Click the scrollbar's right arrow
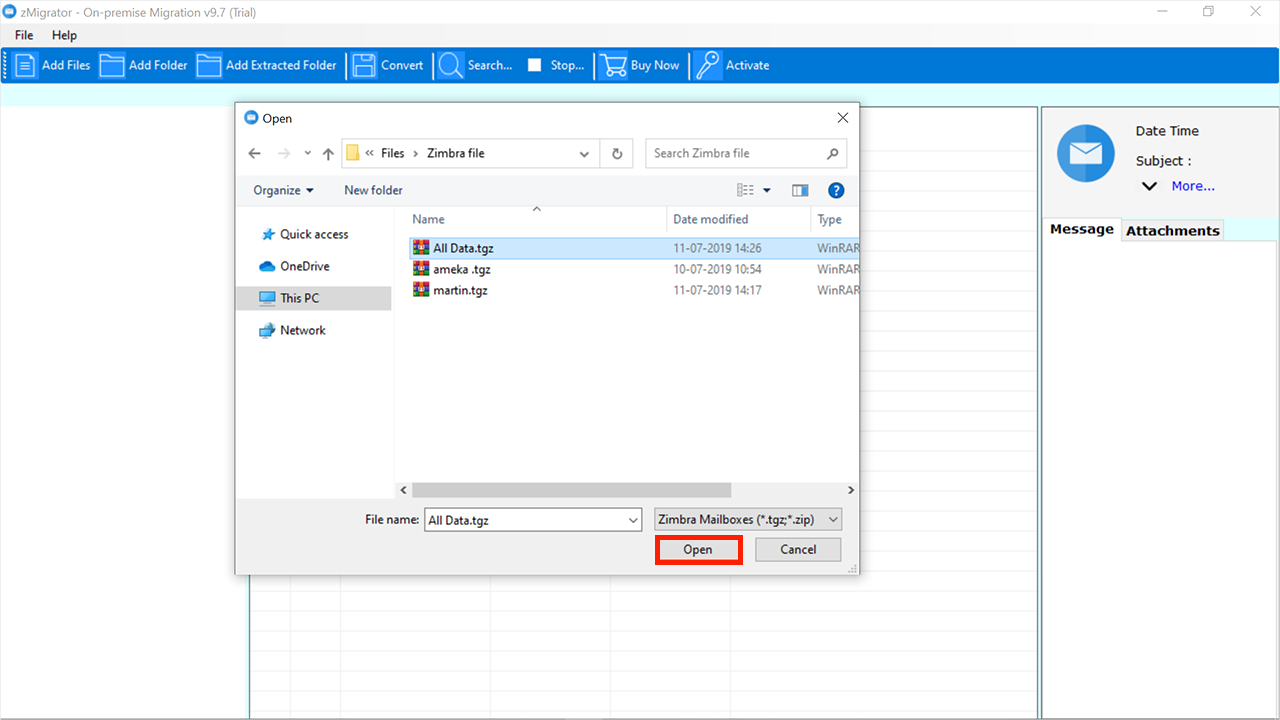 pos(851,490)
